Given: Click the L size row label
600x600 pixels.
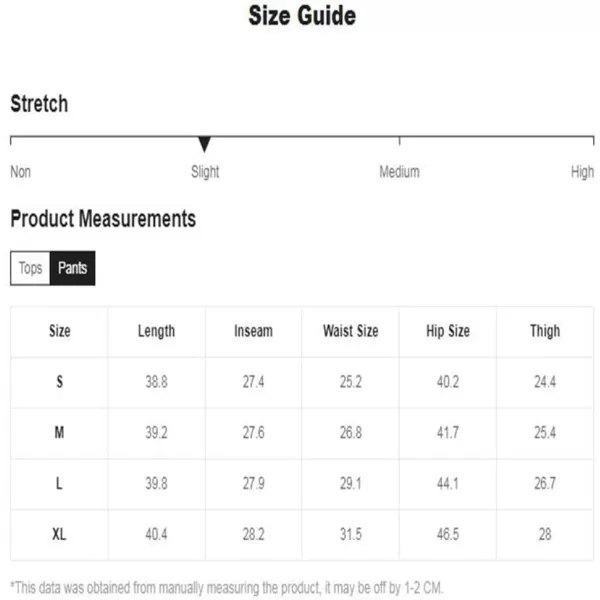Looking at the screenshot, I should pos(59,483).
